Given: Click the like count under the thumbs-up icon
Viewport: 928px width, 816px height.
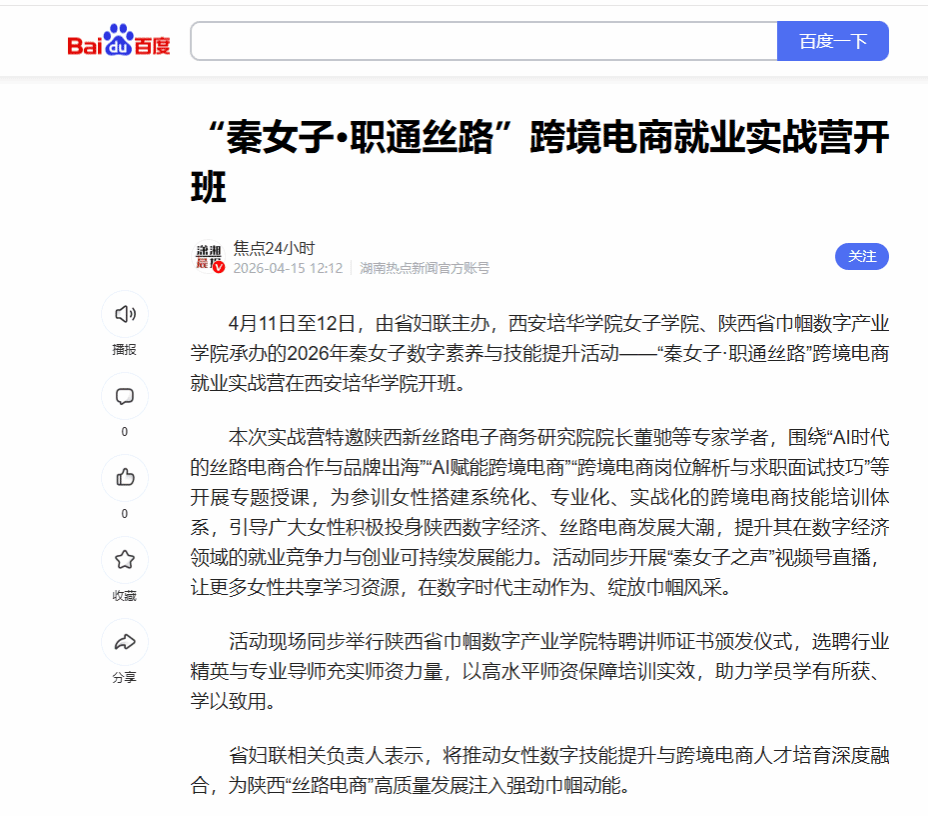Looking at the screenshot, I should point(125,514).
